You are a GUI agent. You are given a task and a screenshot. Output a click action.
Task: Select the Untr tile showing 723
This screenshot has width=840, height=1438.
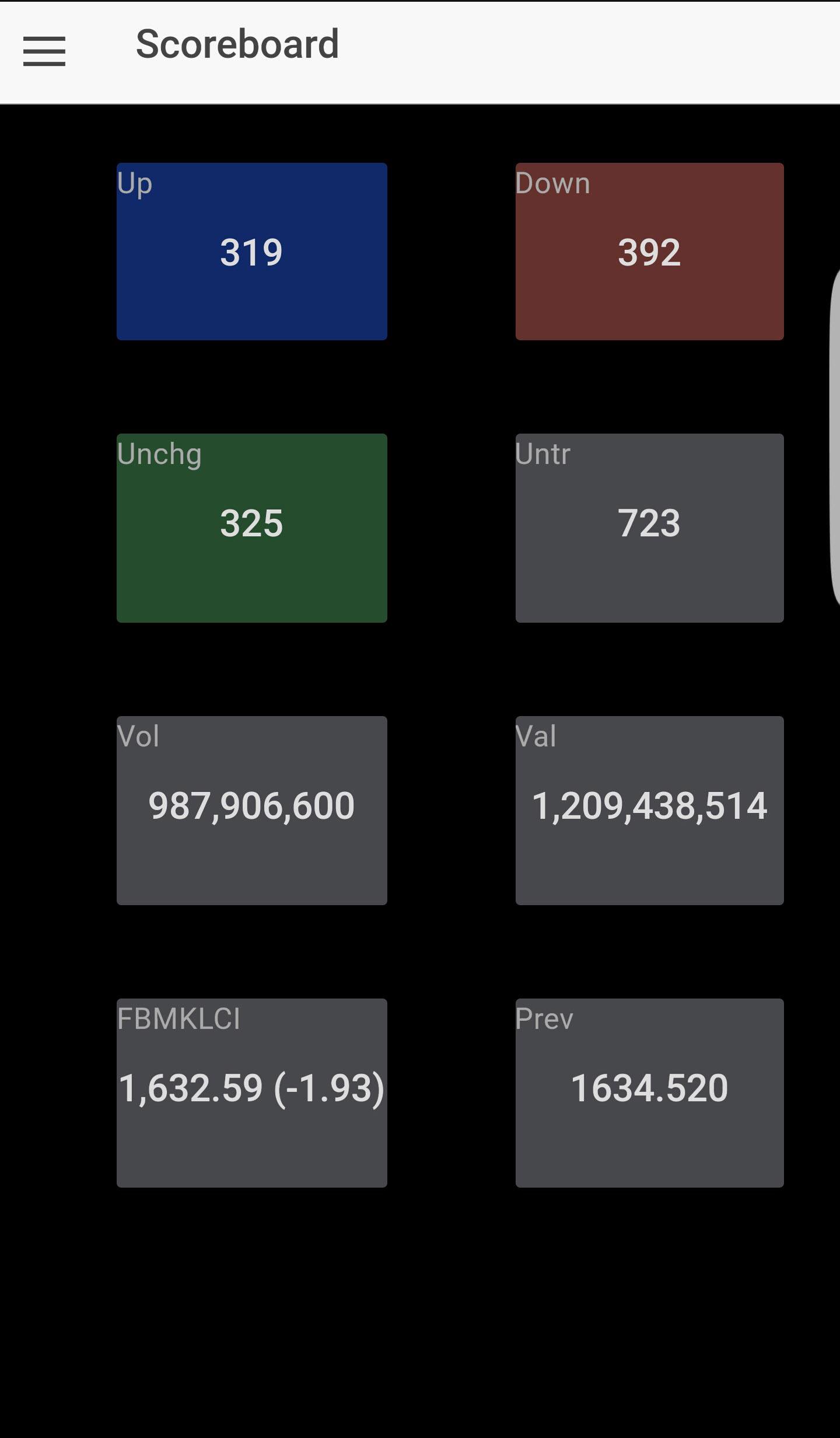[649, 528]
